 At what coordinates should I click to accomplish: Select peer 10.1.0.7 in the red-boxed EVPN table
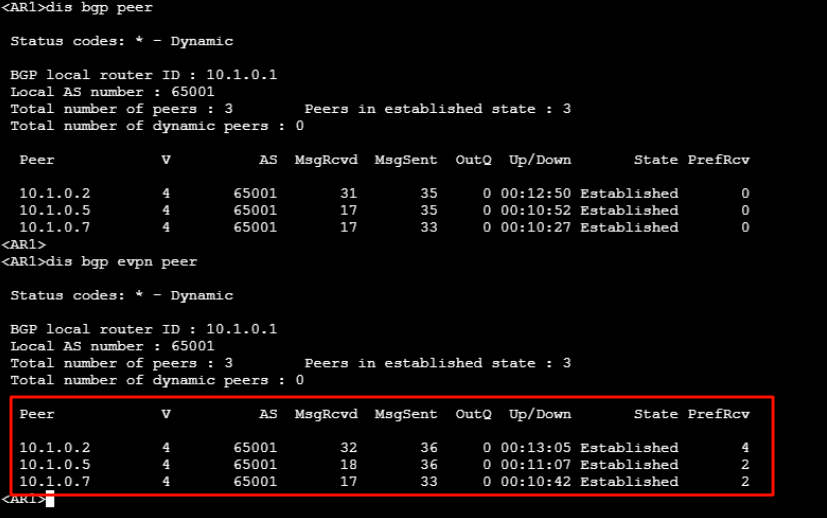55,481
